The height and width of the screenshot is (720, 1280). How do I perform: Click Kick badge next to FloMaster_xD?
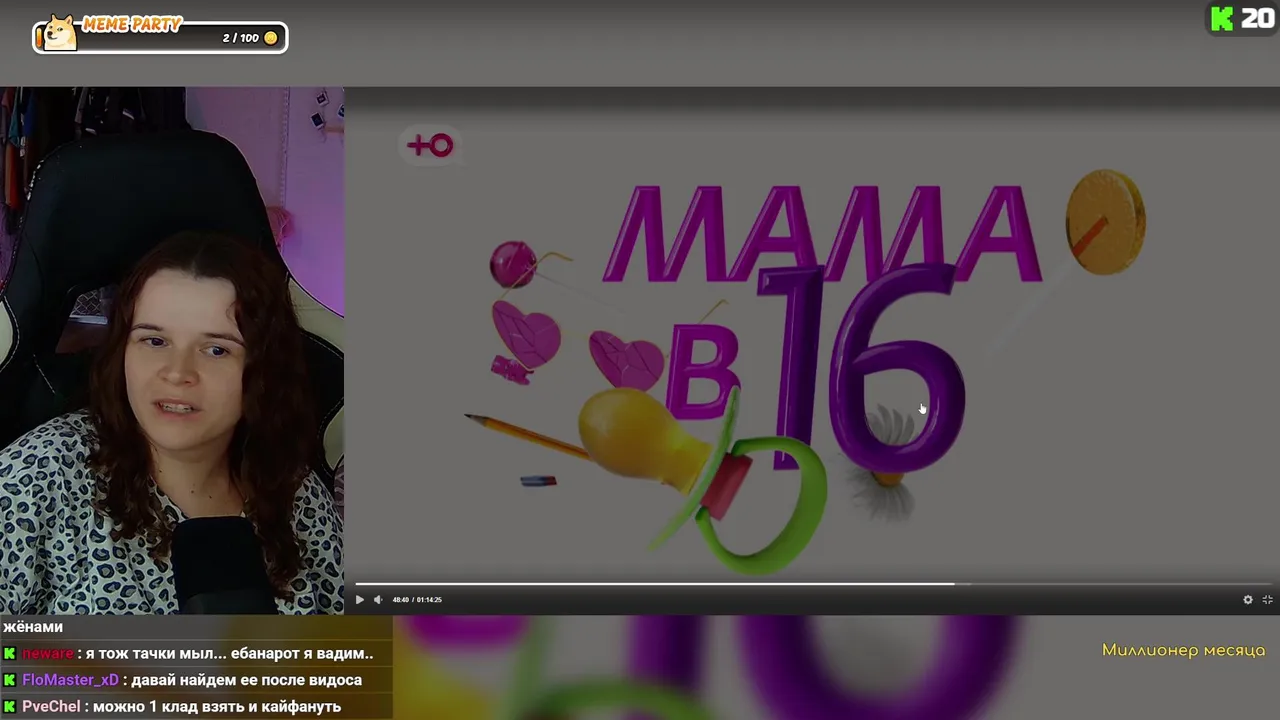click(x=10, y=680)
